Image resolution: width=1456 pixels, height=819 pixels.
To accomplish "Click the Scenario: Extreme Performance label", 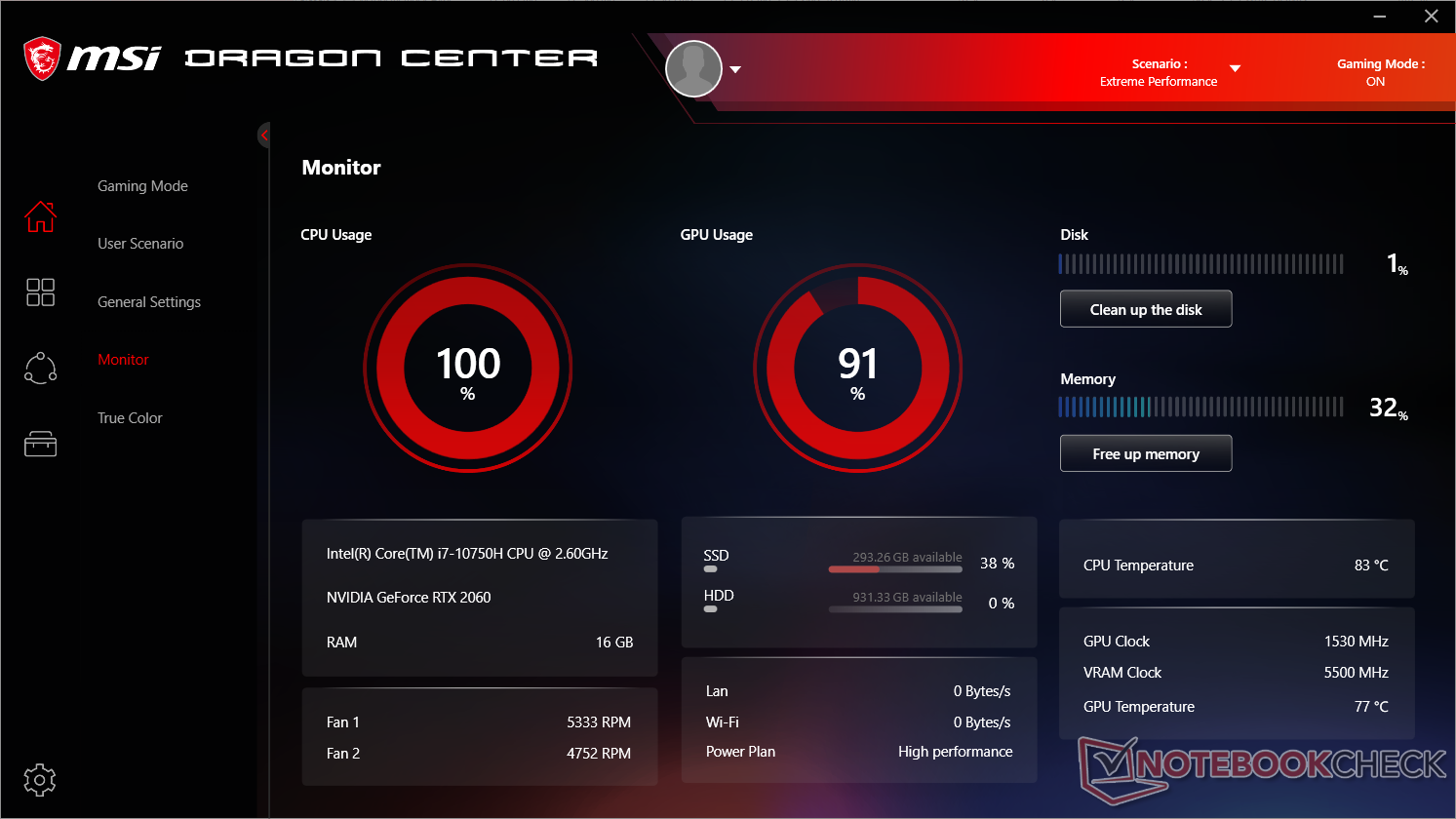I will tap(1159, 72).
